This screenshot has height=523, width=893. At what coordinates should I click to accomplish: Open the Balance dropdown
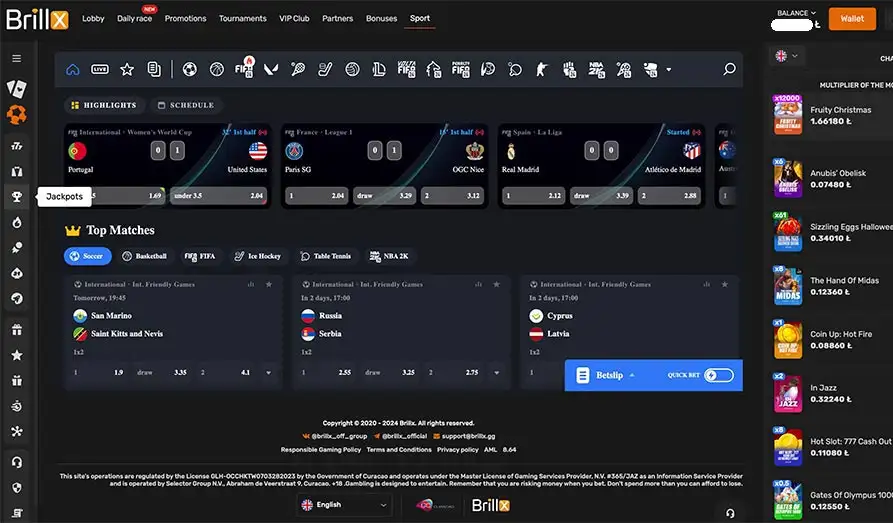click(x=796, y=13)
